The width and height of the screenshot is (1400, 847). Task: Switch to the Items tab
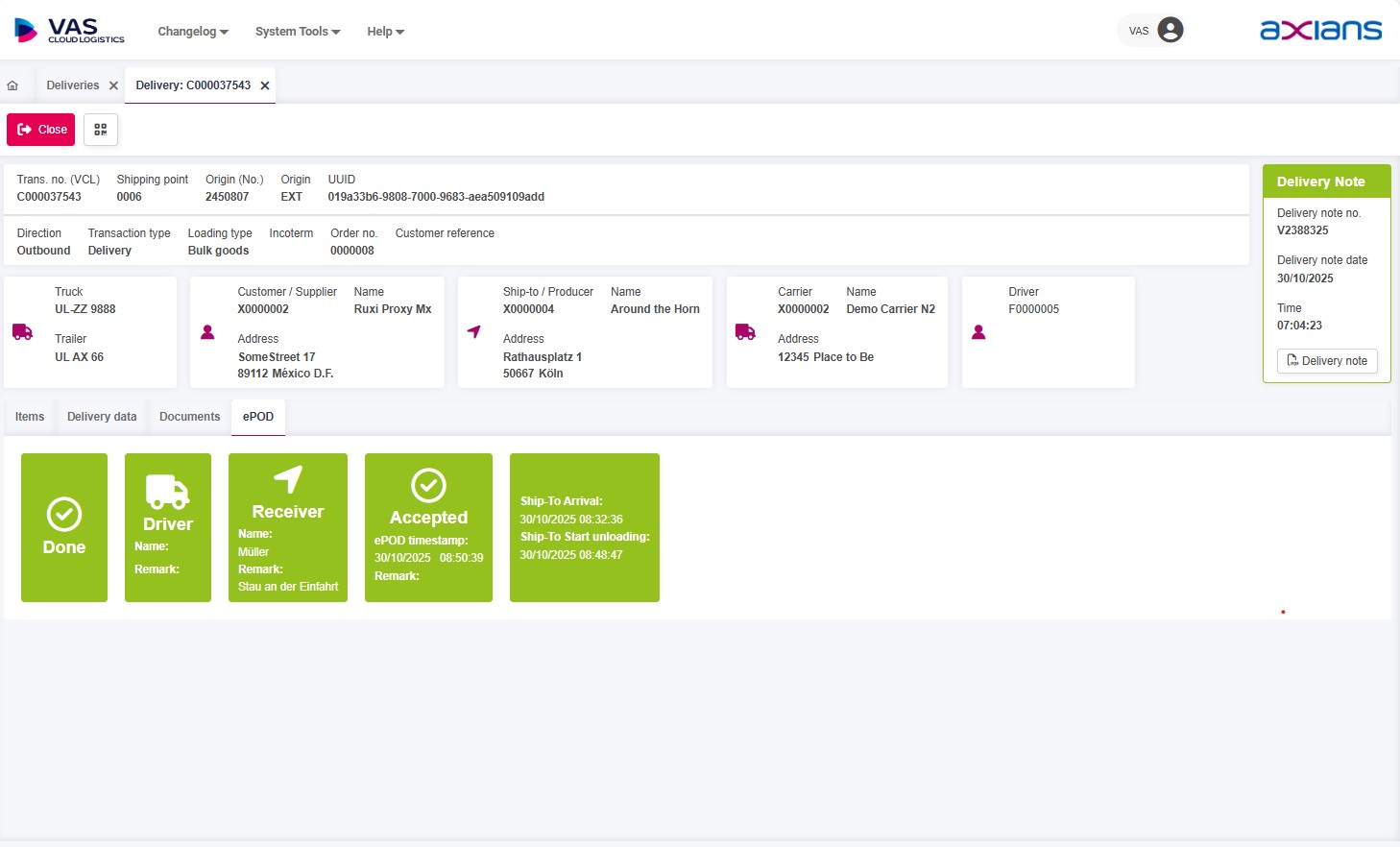click(x=30, y=417)
